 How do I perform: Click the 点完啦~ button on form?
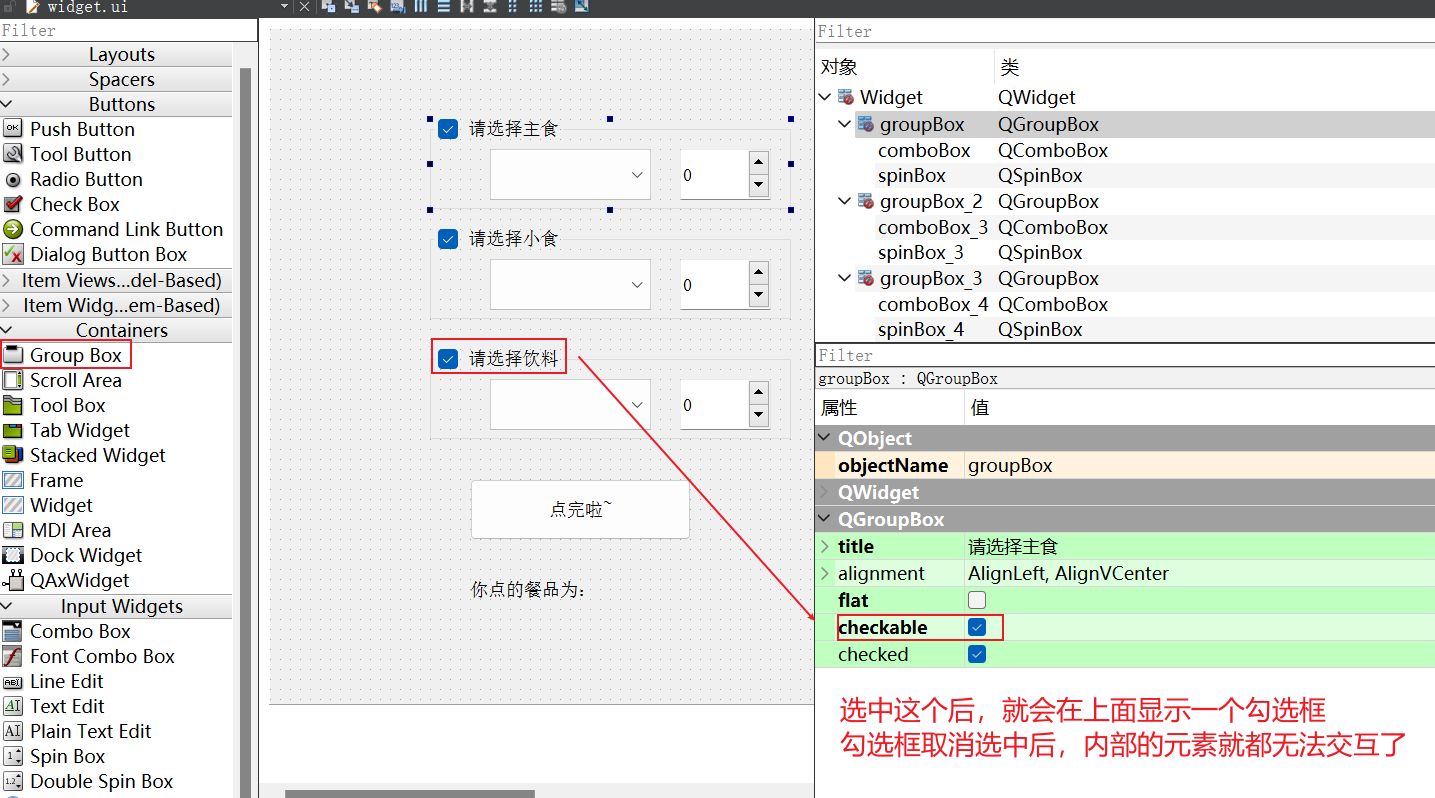click(580, 510)
